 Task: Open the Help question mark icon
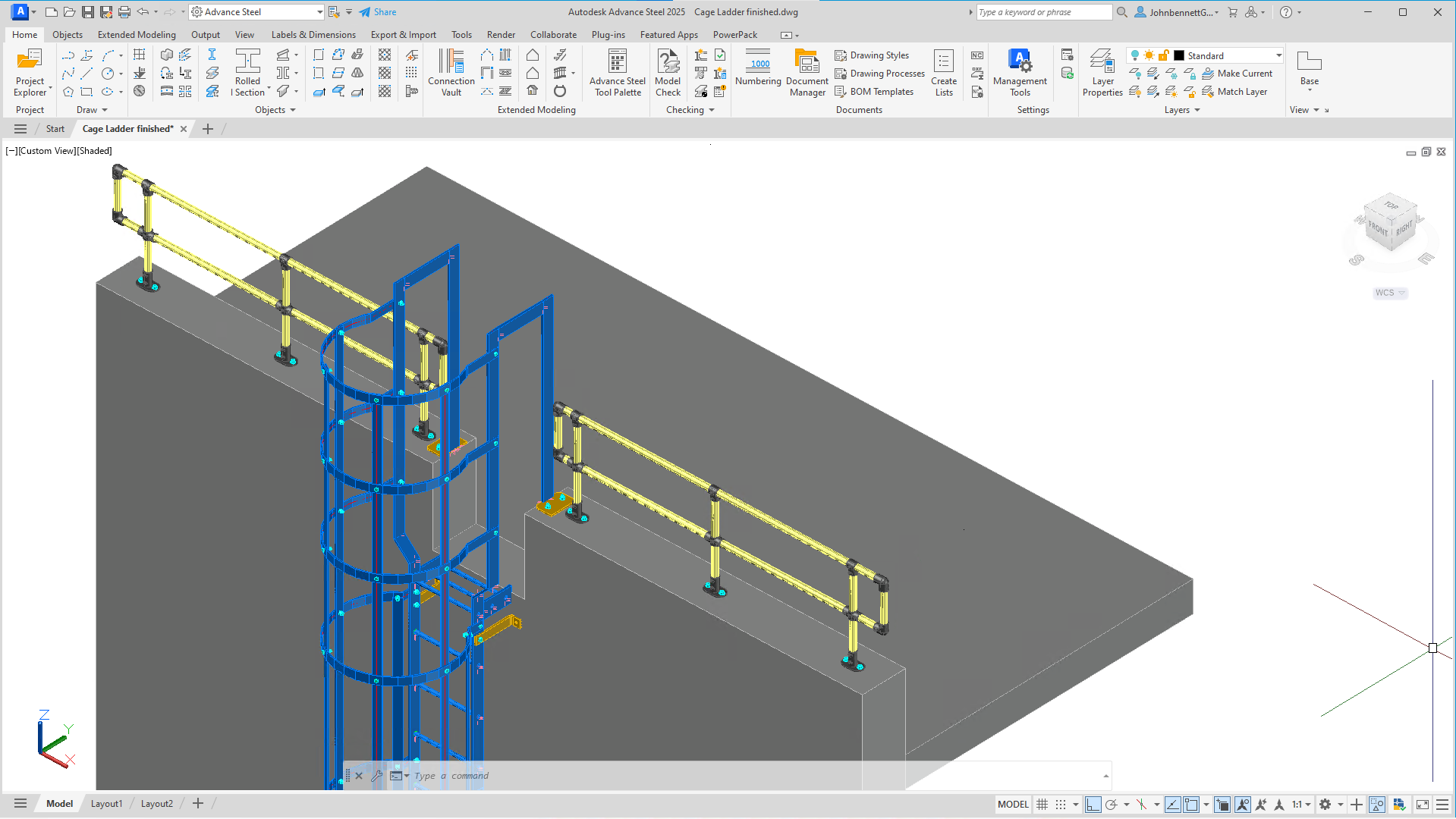(1286, 12)
